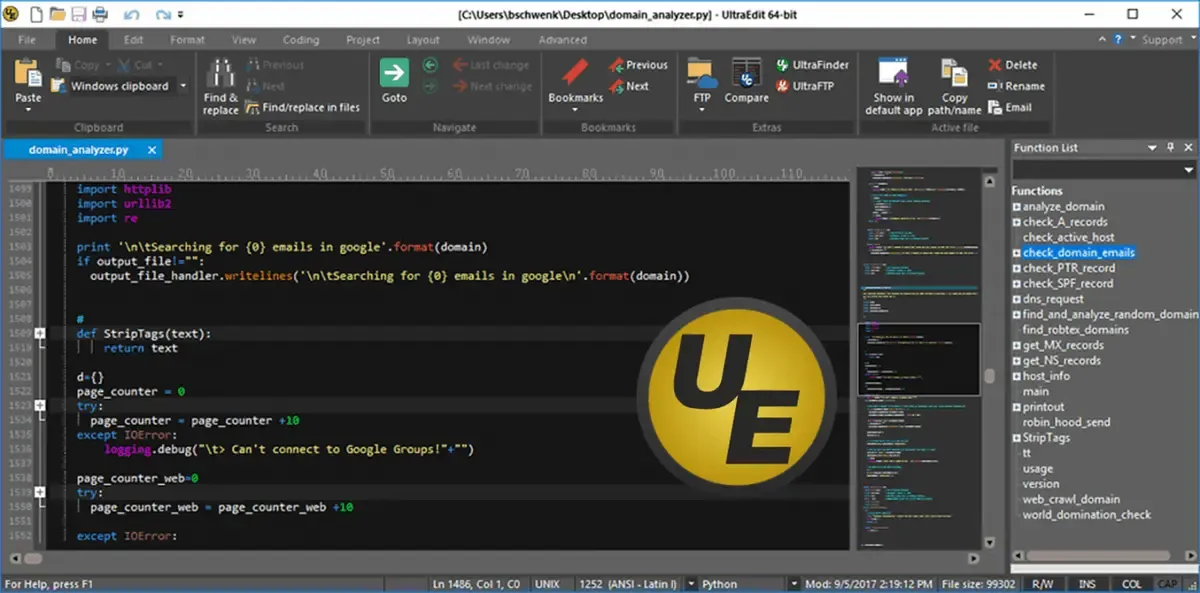
Task: Toggle the COL column mode indicator
Action: 1131,584
